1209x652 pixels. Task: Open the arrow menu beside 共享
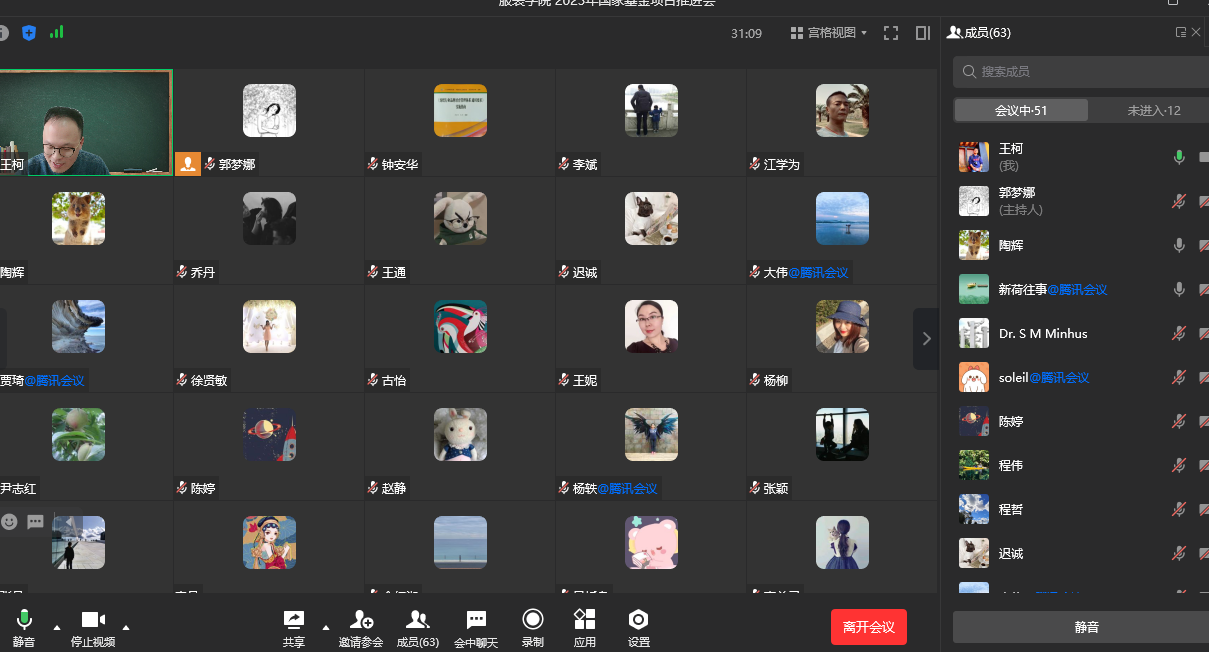325,627
